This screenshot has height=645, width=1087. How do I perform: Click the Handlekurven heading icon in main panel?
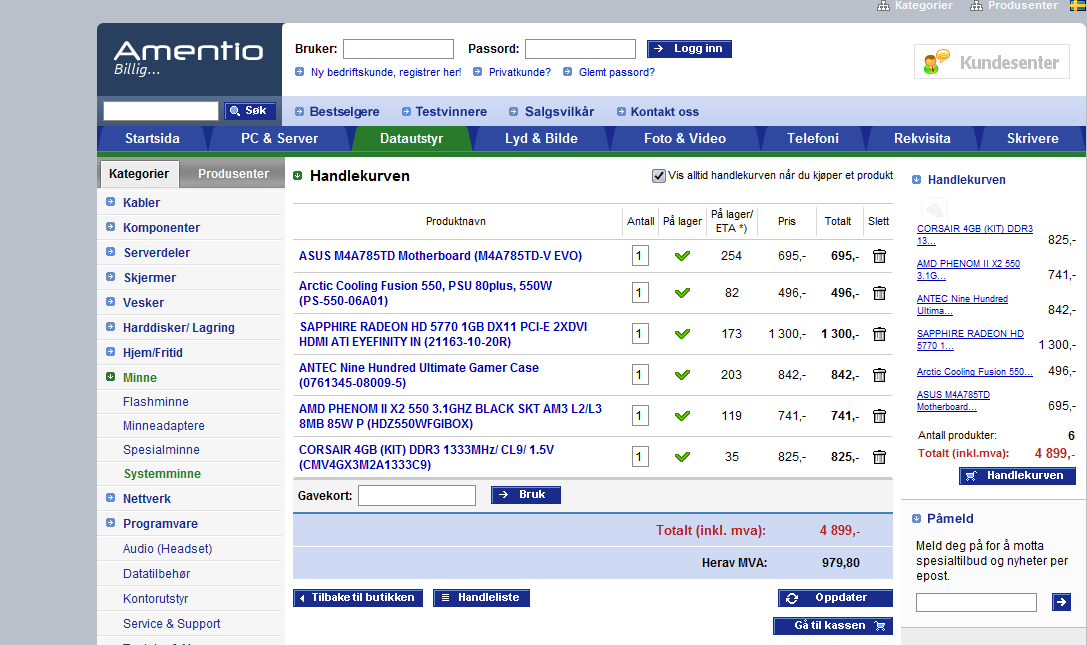pos(297,175)
